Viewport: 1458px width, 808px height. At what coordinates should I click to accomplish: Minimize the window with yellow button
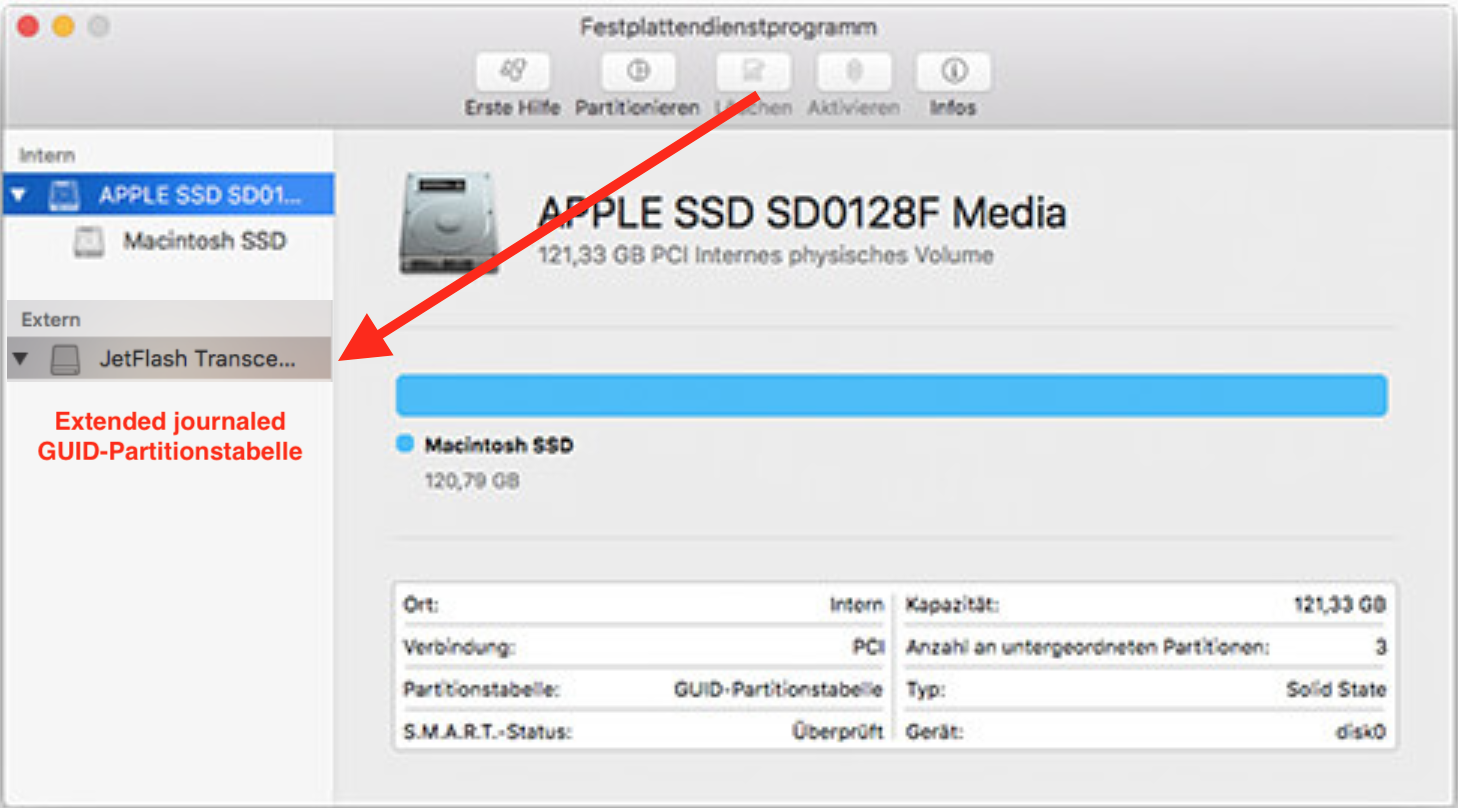[x=63, y=27]
